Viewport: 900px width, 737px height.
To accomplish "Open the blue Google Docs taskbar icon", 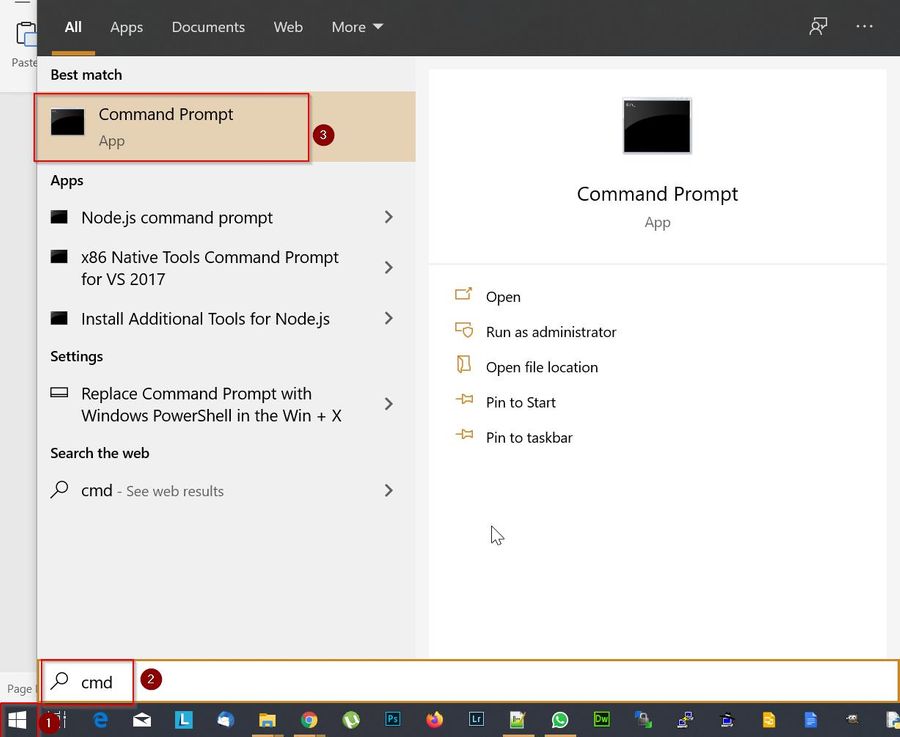I will click(810, 719).
